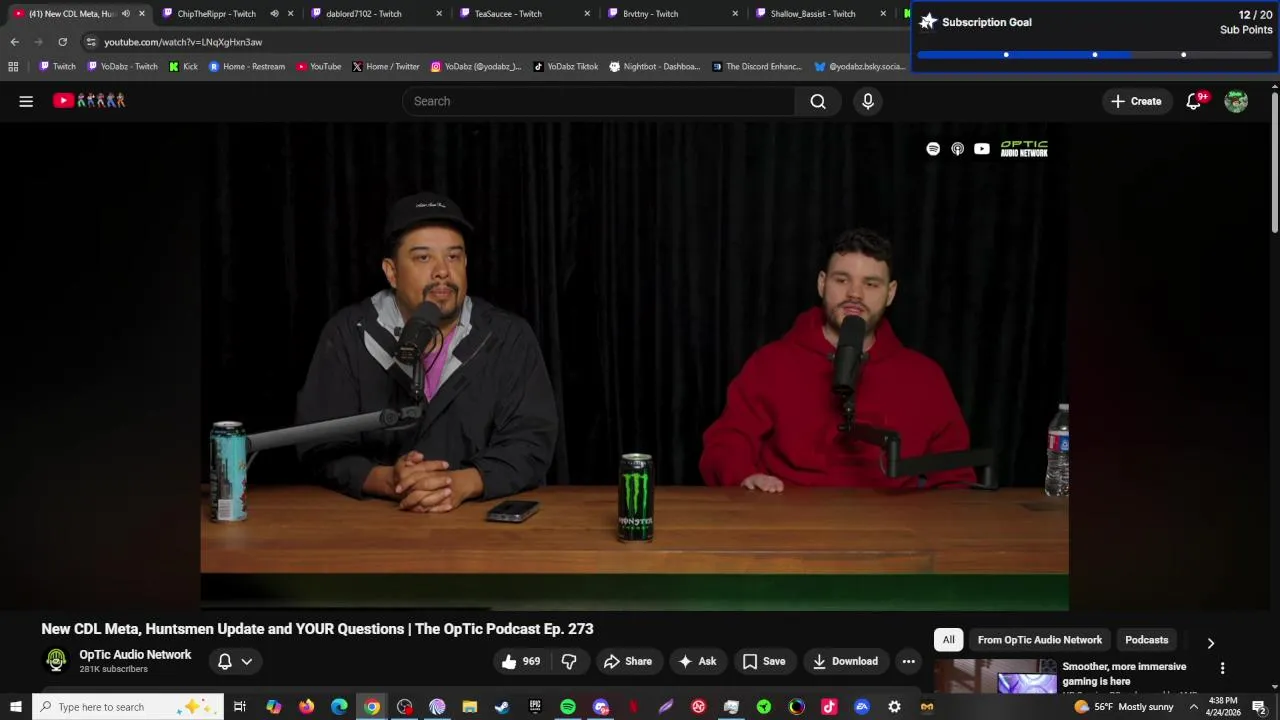Go back in Chrome
This screenshot has width=1280, height=720.
pyautogui.click(x=14, y=42)
